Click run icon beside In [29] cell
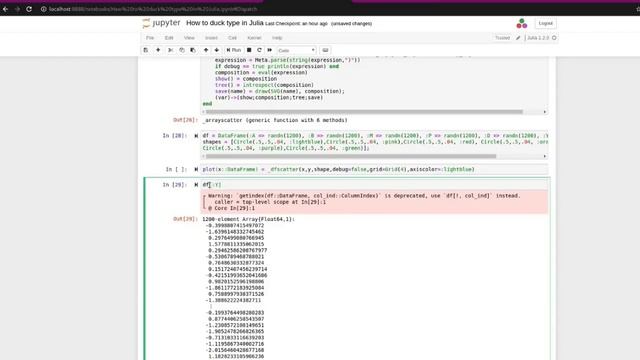 tap(196, 185)
